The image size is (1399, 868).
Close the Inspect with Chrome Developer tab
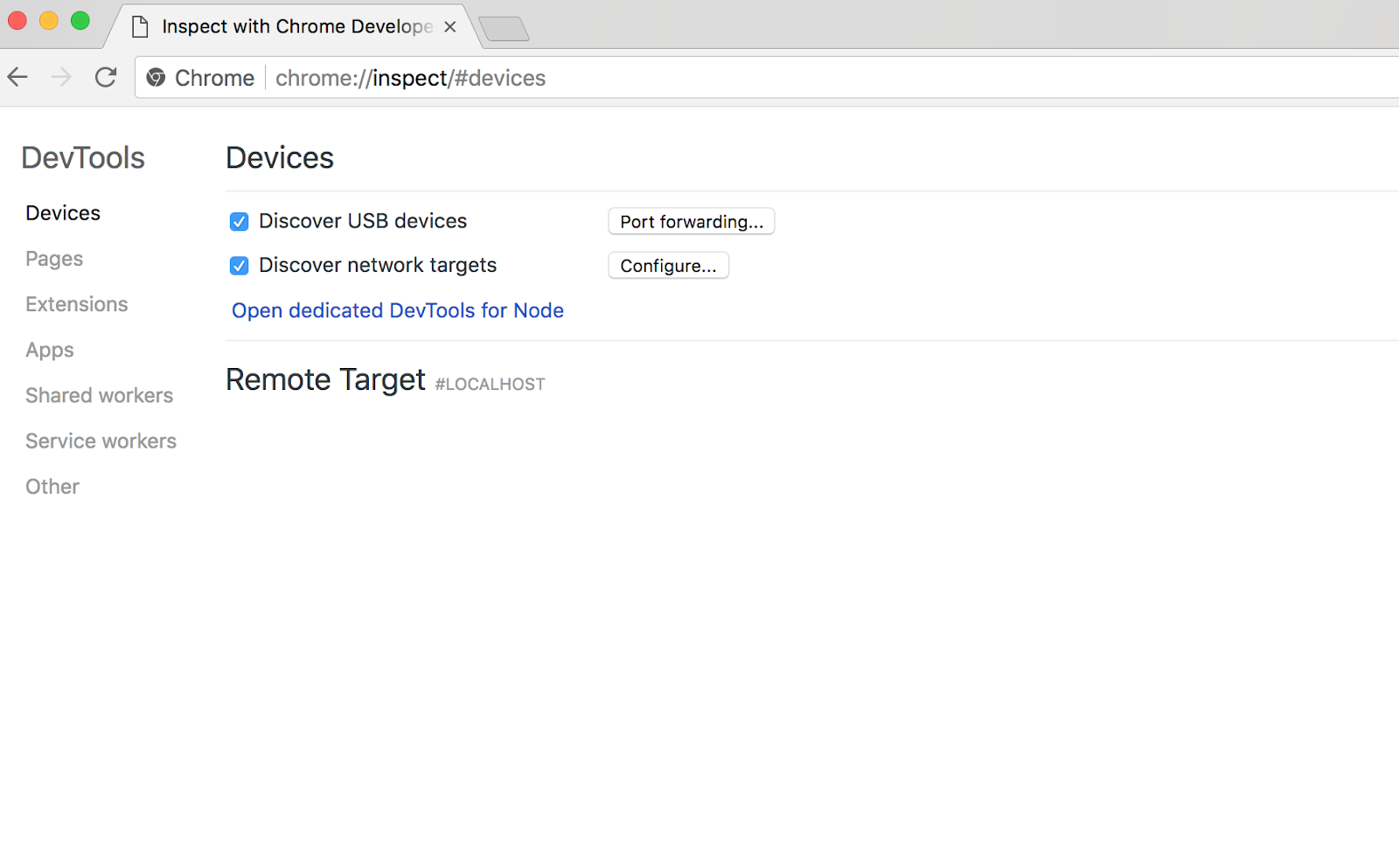coord(450,27)
